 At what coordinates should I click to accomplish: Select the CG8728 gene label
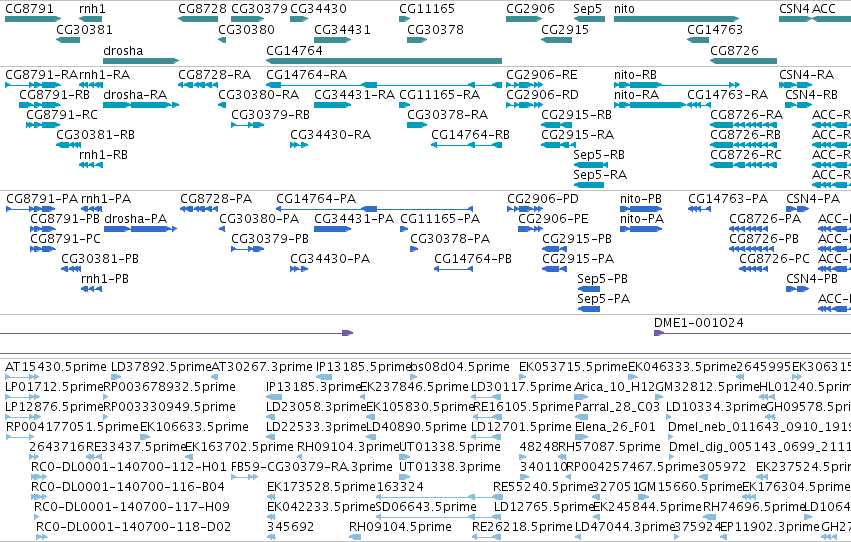(202, 9)
